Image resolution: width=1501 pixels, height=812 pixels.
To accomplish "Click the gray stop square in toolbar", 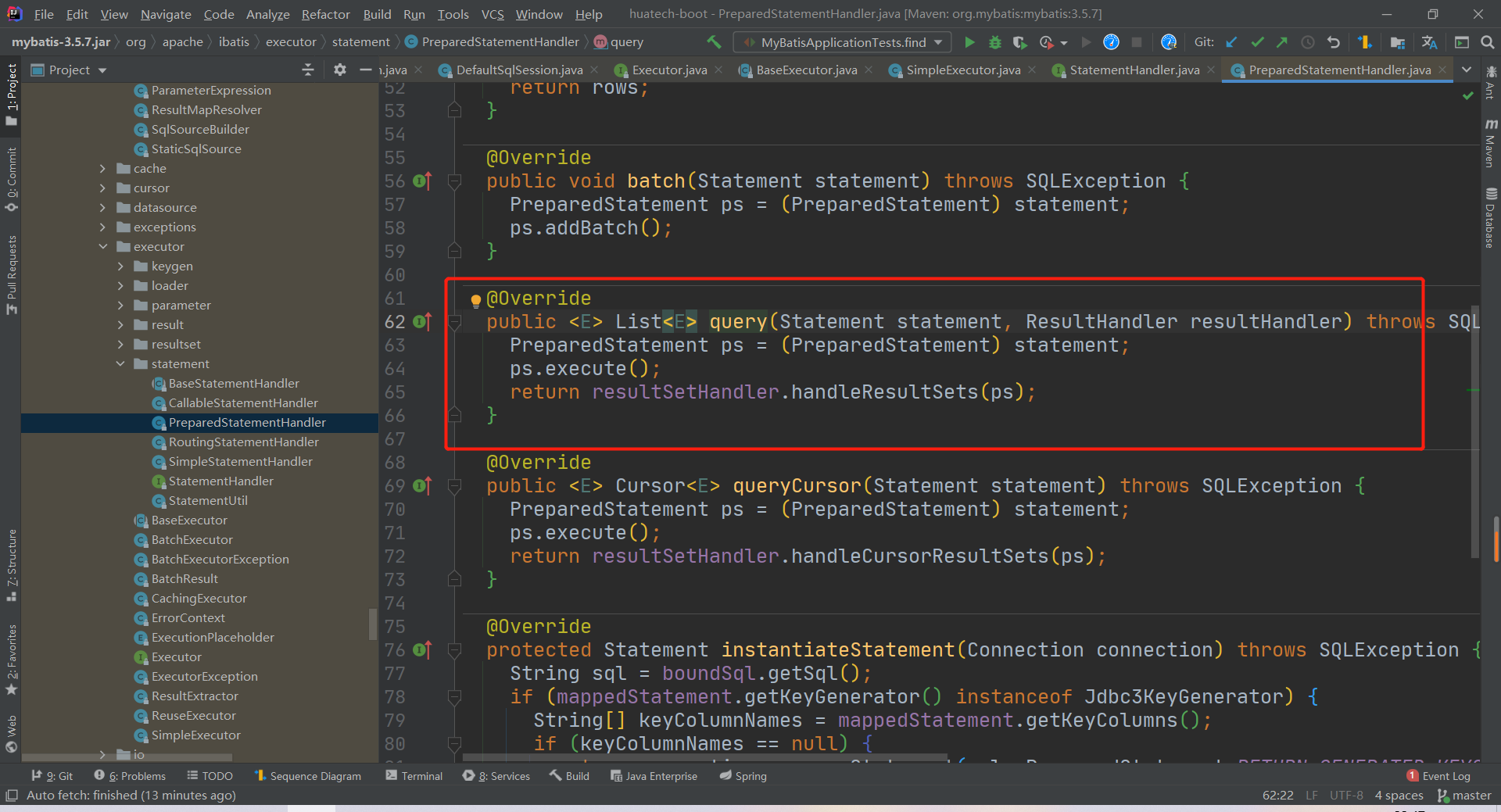I will click(x=1137, y=42).
